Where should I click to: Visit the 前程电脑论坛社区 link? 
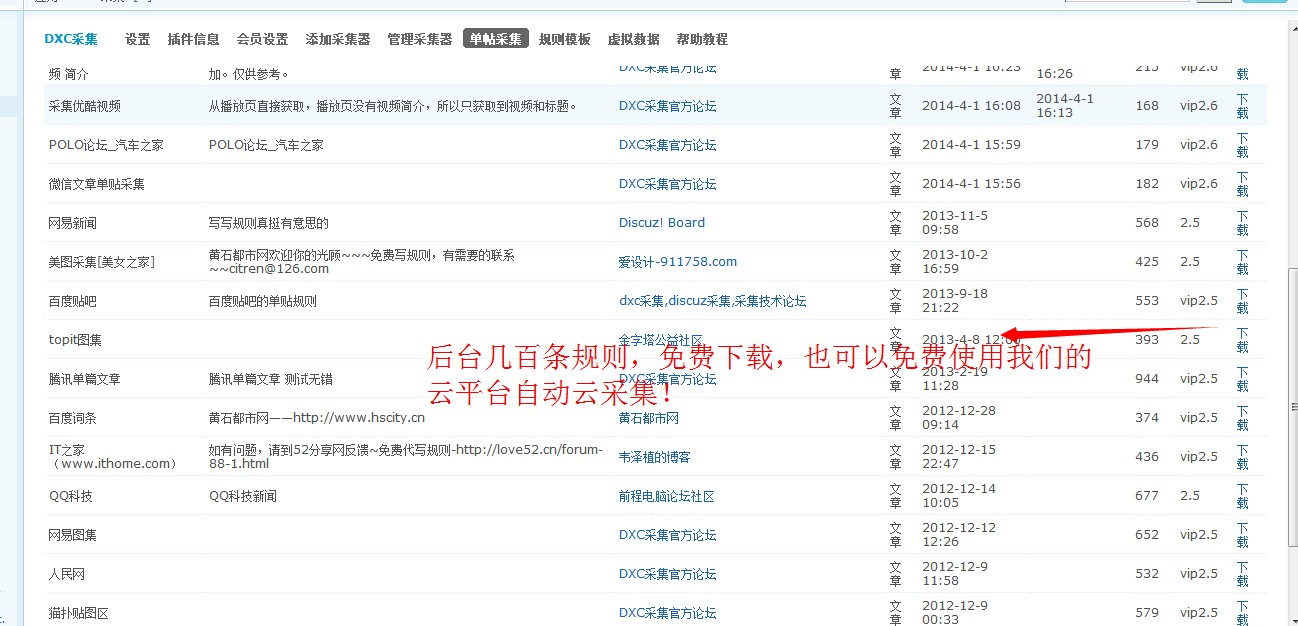666,496
